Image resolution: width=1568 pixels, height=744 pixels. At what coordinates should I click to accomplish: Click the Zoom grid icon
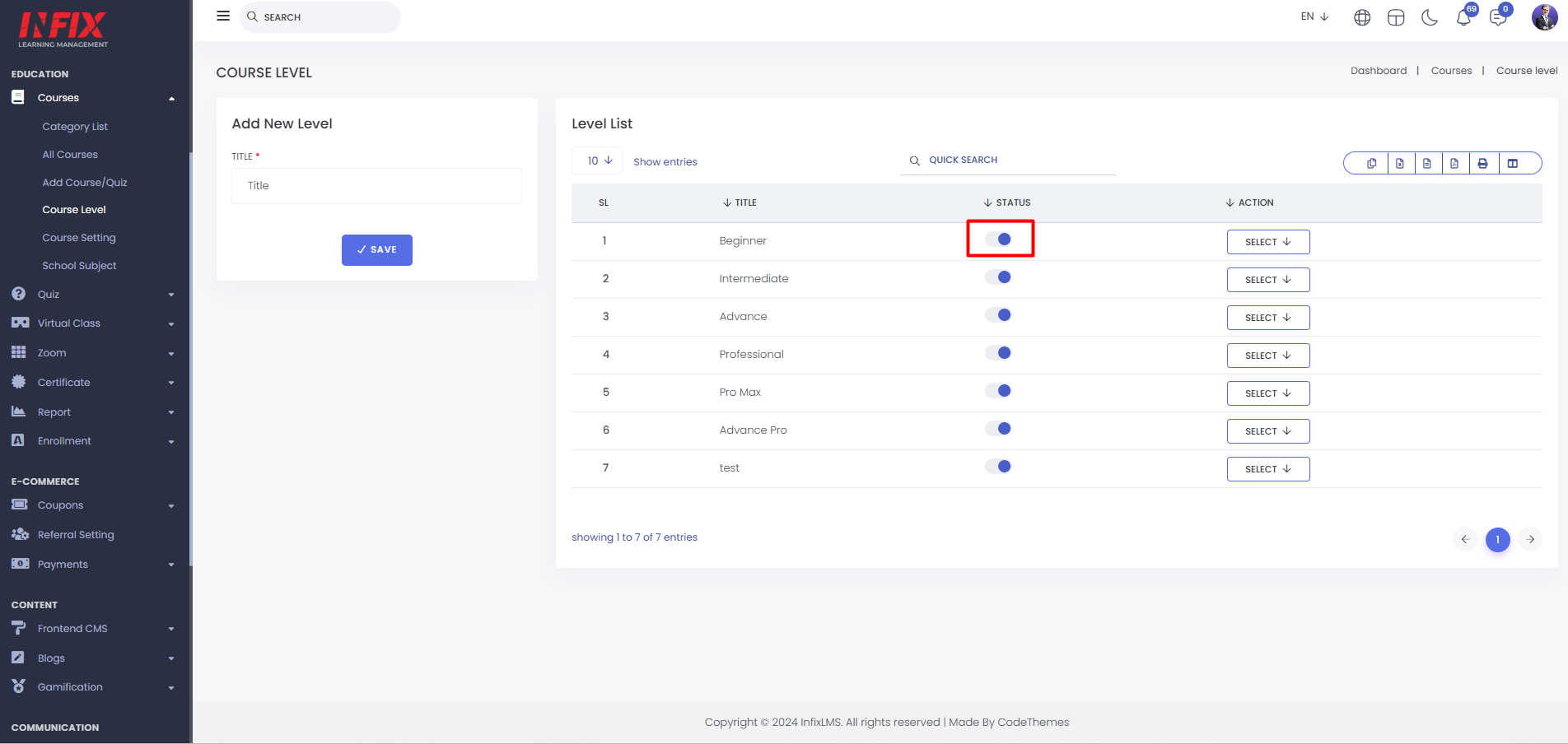point(19,352)
